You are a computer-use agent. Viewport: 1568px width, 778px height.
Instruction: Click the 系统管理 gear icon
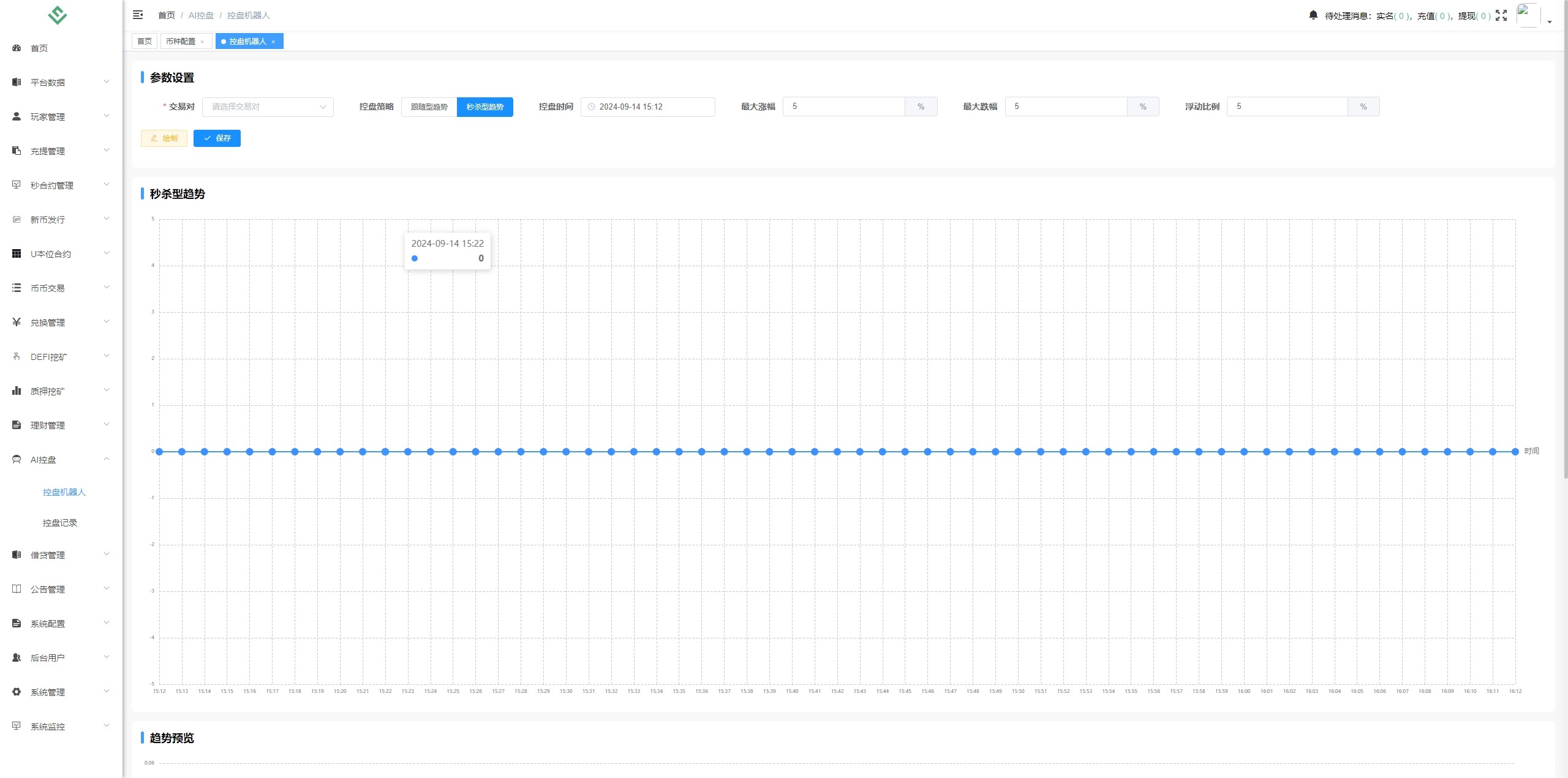tap(17, 692)
